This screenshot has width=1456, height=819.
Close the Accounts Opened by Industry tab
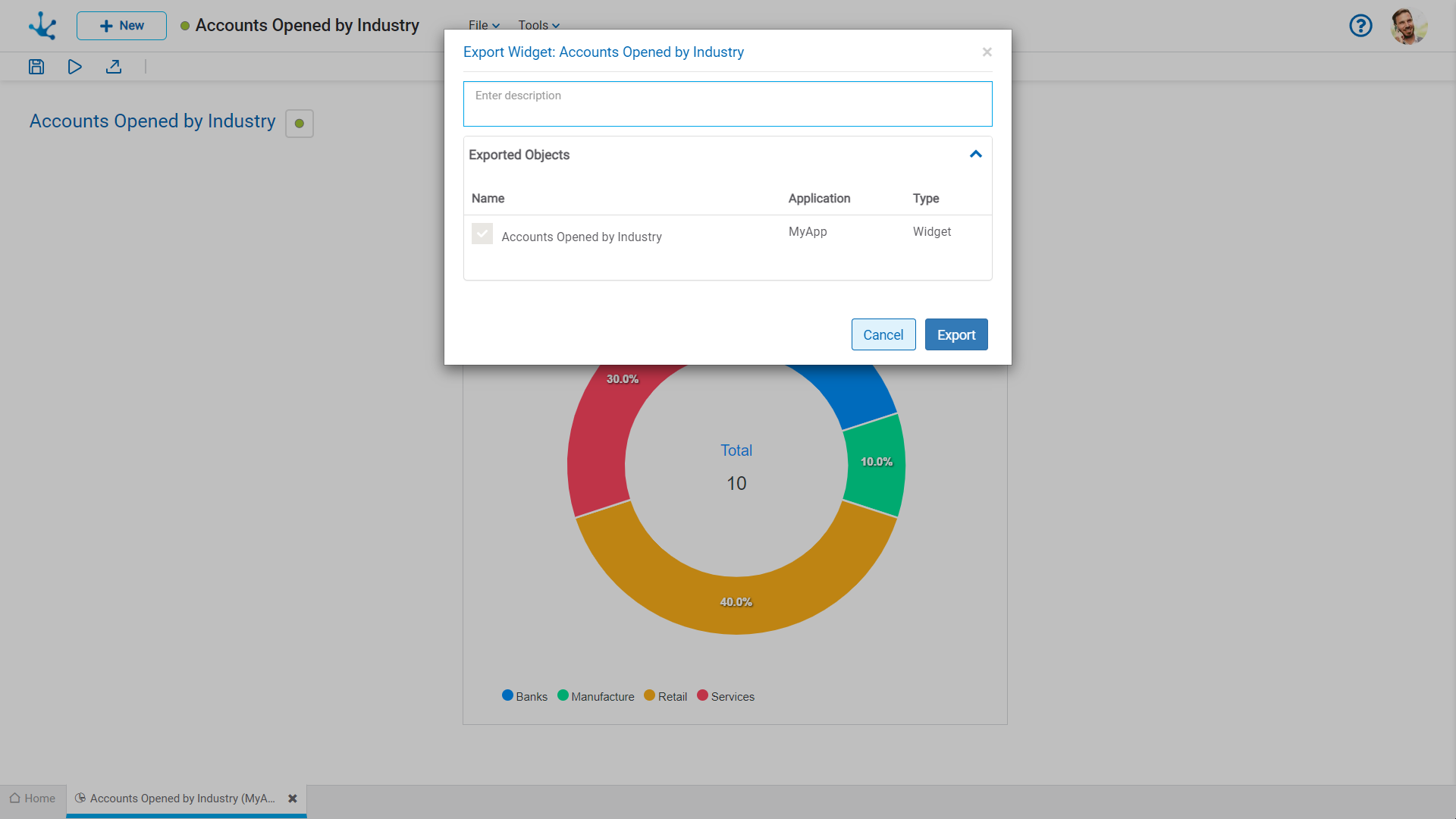pos(293,799)
